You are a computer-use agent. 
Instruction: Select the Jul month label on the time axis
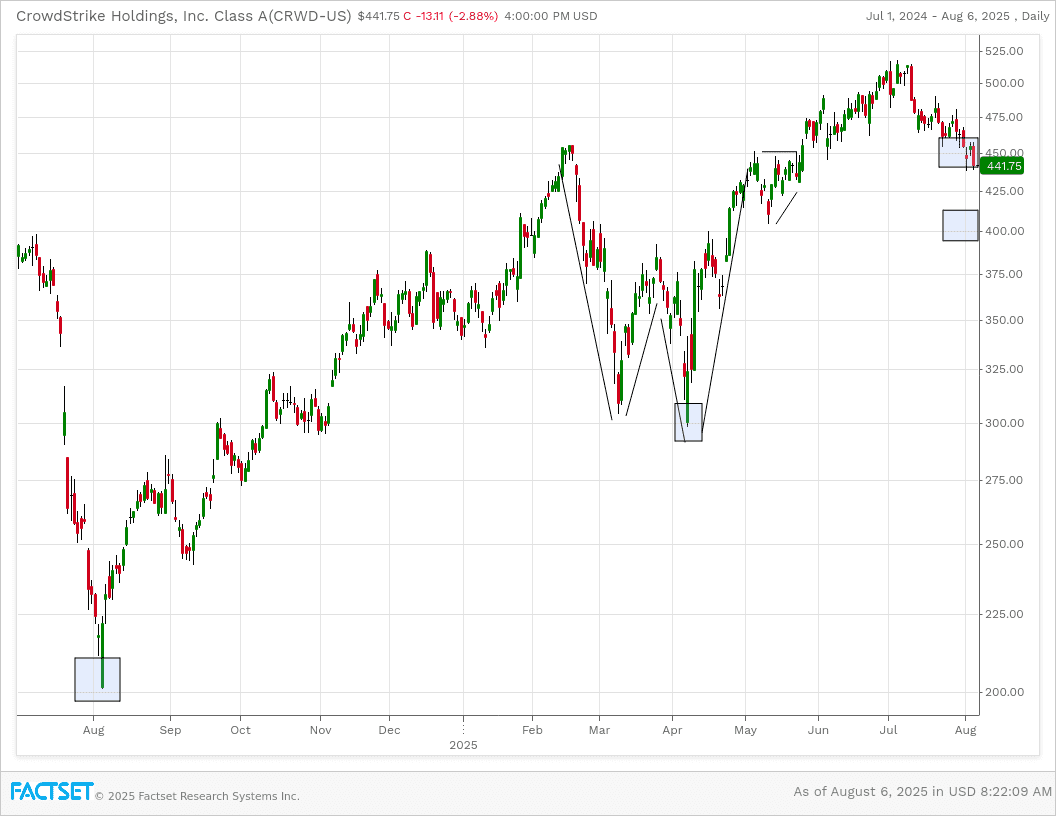click(x=889, y=730)
